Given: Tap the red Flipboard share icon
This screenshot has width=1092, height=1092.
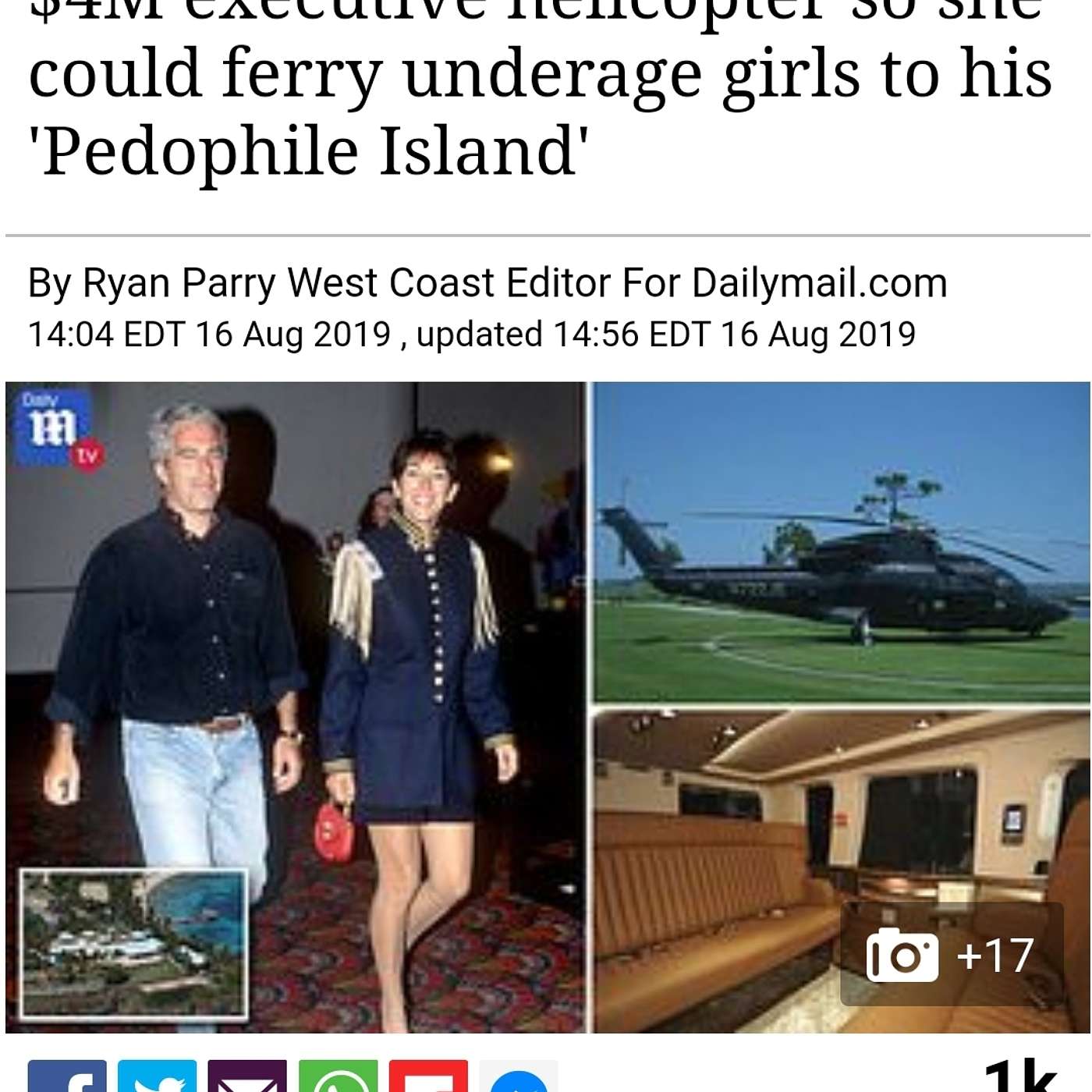Looking at the screenshot, I should click(x=428, y=1076).
